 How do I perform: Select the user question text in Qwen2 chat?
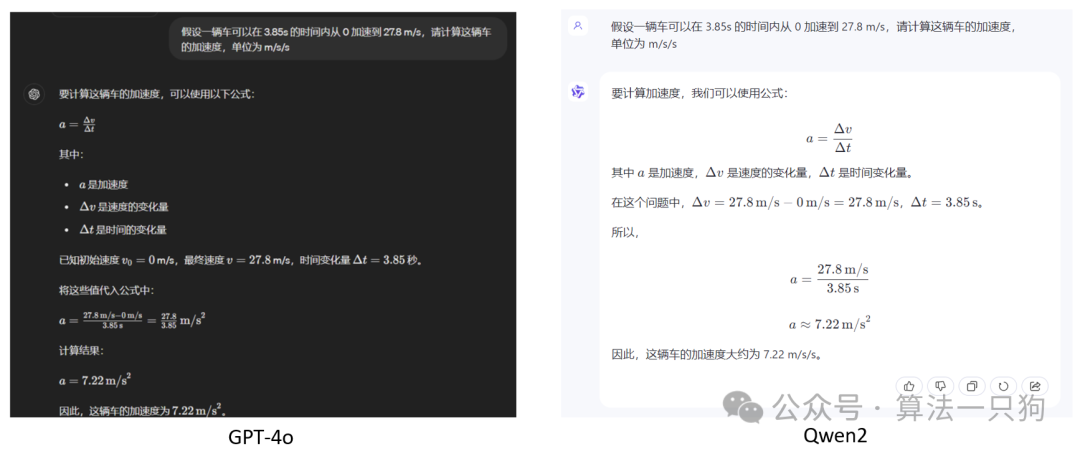pyautogui.click(x=813, y=34)
